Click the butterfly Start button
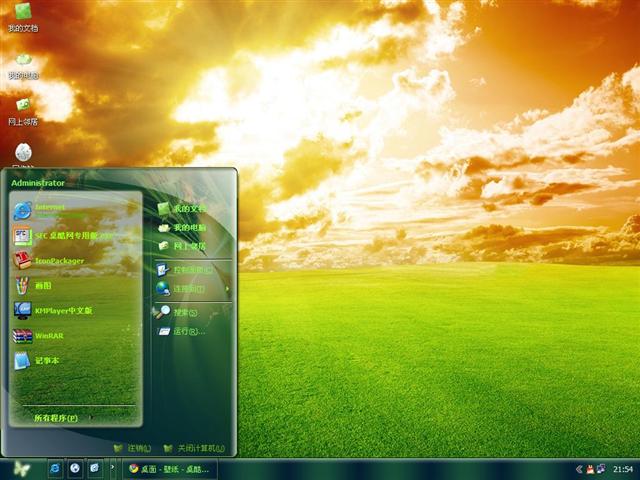Image resolution: width=640 pixels, height=480 pixels. (21, 469)
